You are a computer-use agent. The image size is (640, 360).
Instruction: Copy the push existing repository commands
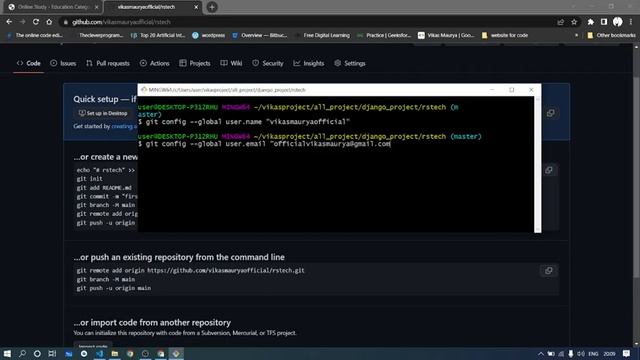pos(549,271)
